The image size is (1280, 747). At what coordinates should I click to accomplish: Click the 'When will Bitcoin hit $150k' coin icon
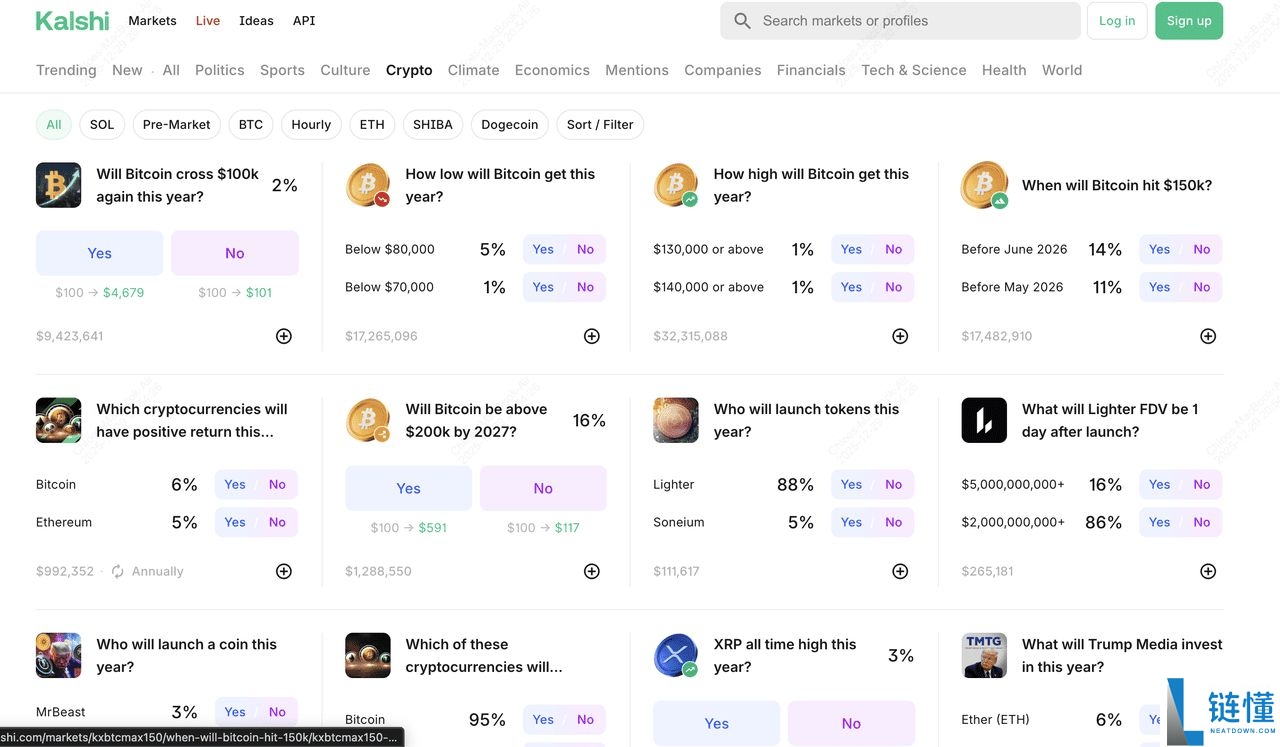pos(984,185)
